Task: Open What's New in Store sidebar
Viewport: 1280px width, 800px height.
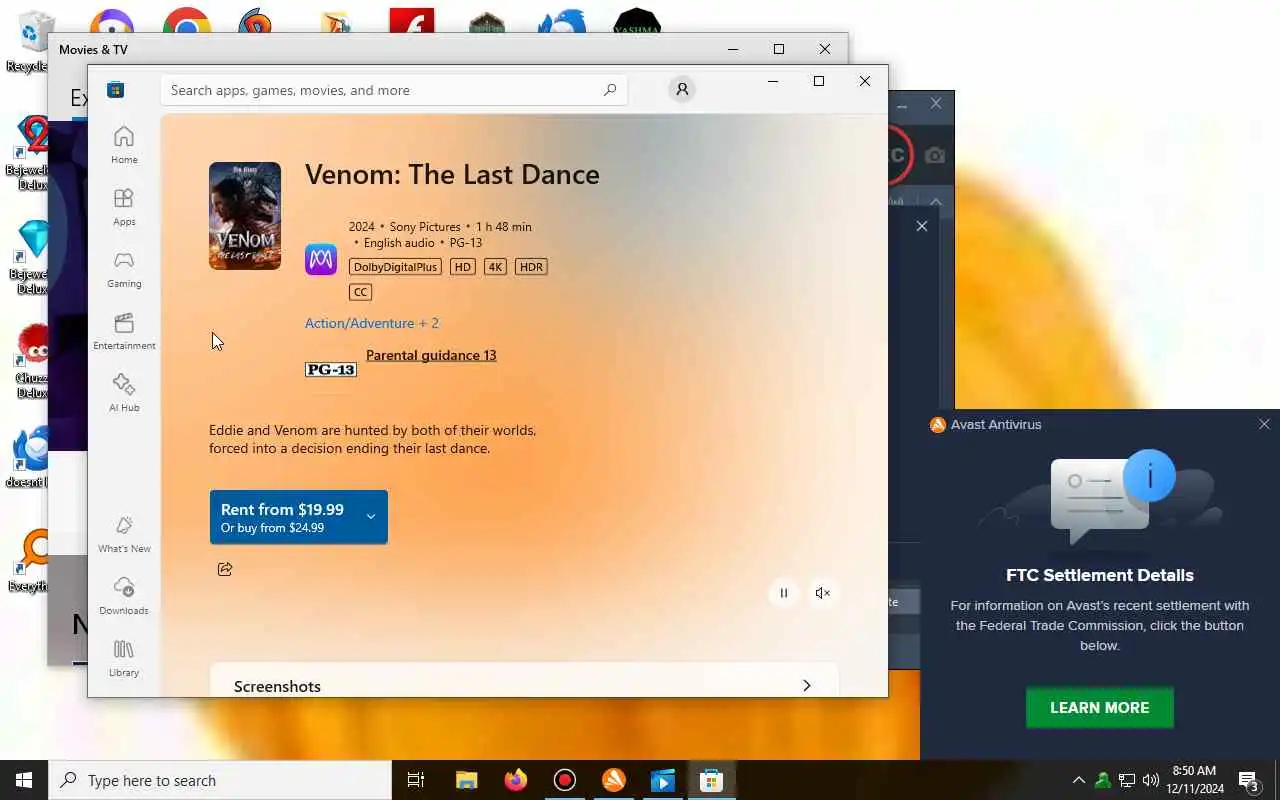Action: pyautogui.click(x=124, y=534)
